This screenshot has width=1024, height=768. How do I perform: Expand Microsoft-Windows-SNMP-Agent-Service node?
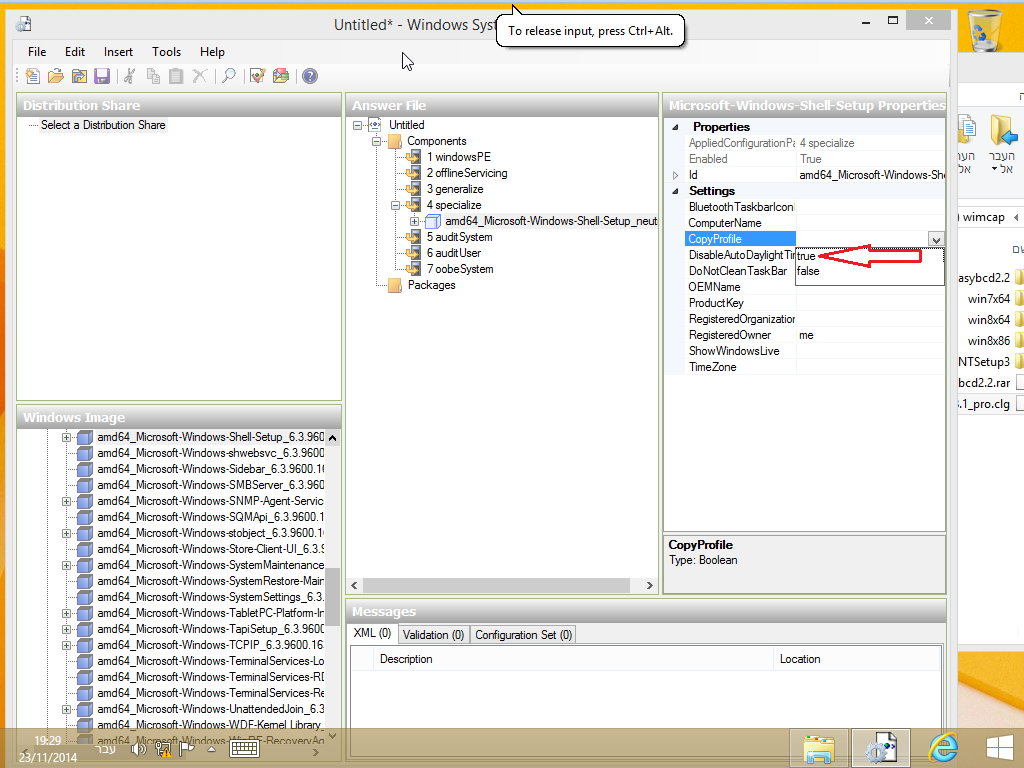click(x=67, y=502)
